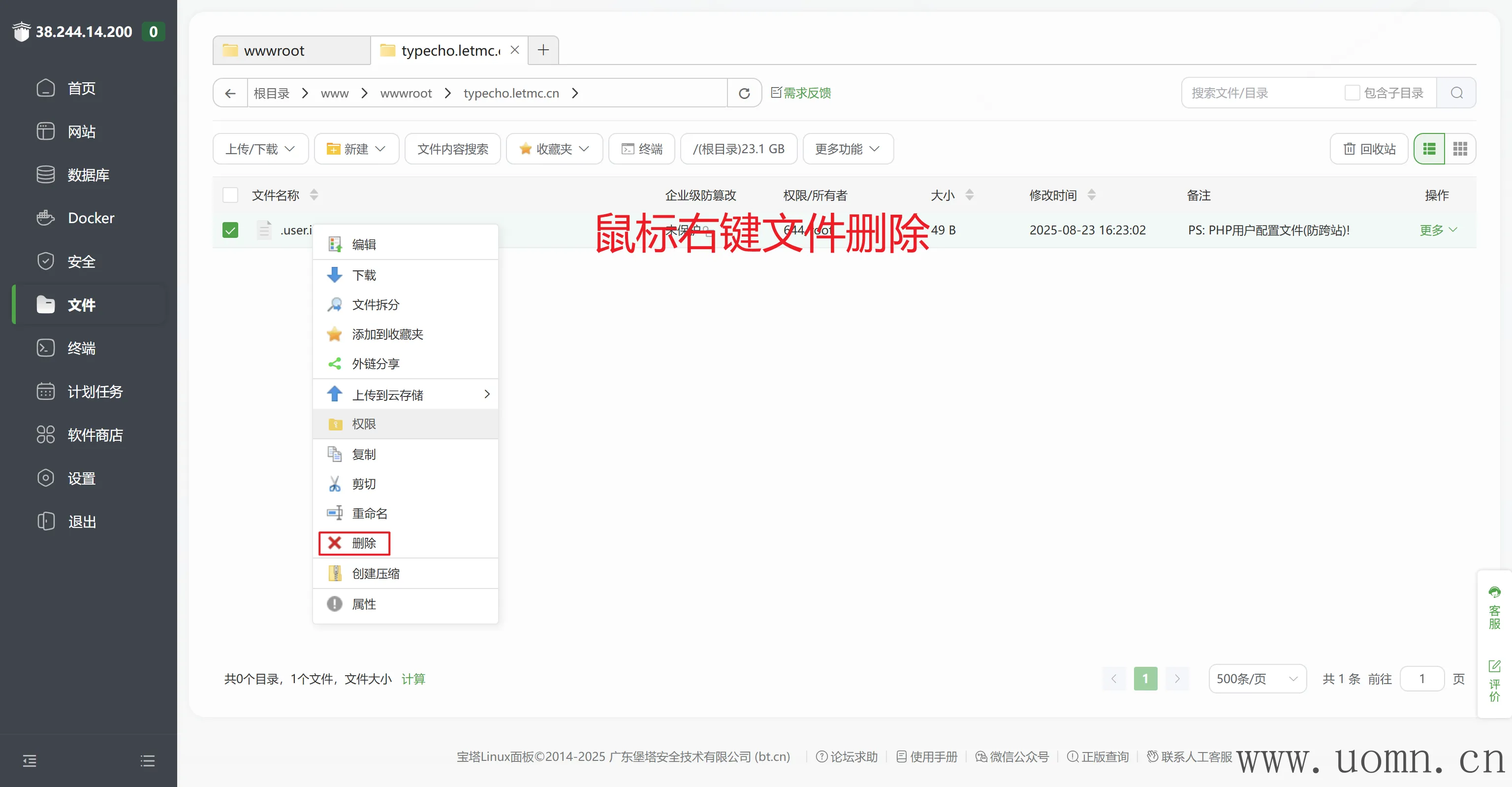Image resolution: width=1512 pixels, height=787 pixels.
Task: Toggle the select-all files checkbox
Action: (230, 195)
